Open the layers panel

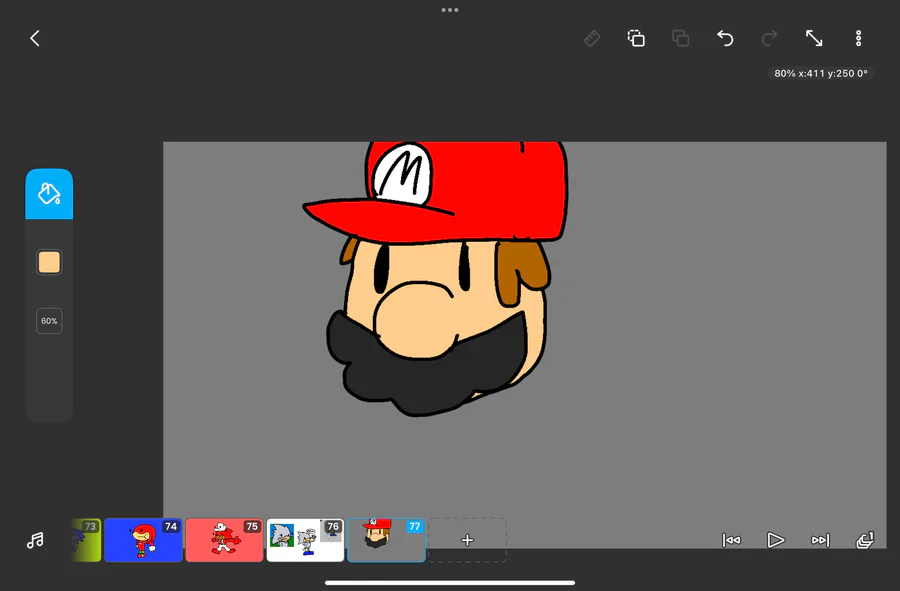click(865, 540)
